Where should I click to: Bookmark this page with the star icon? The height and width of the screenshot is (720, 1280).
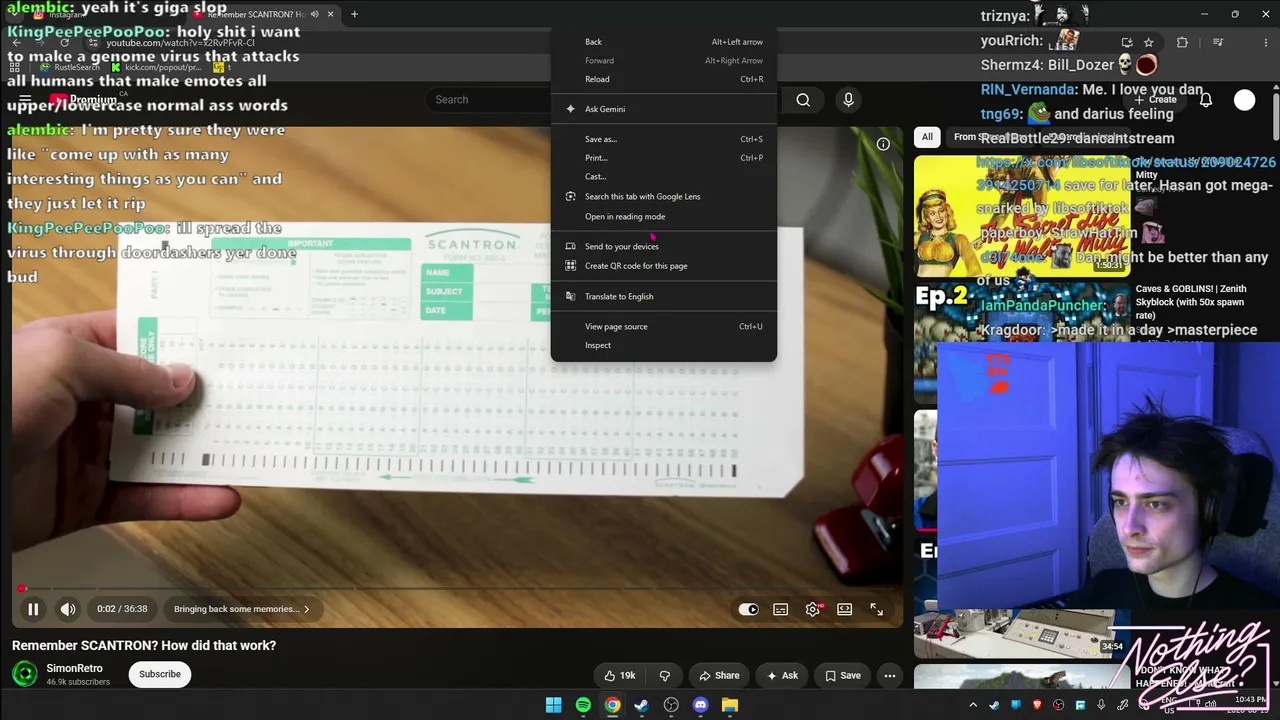pos(1148,43)
